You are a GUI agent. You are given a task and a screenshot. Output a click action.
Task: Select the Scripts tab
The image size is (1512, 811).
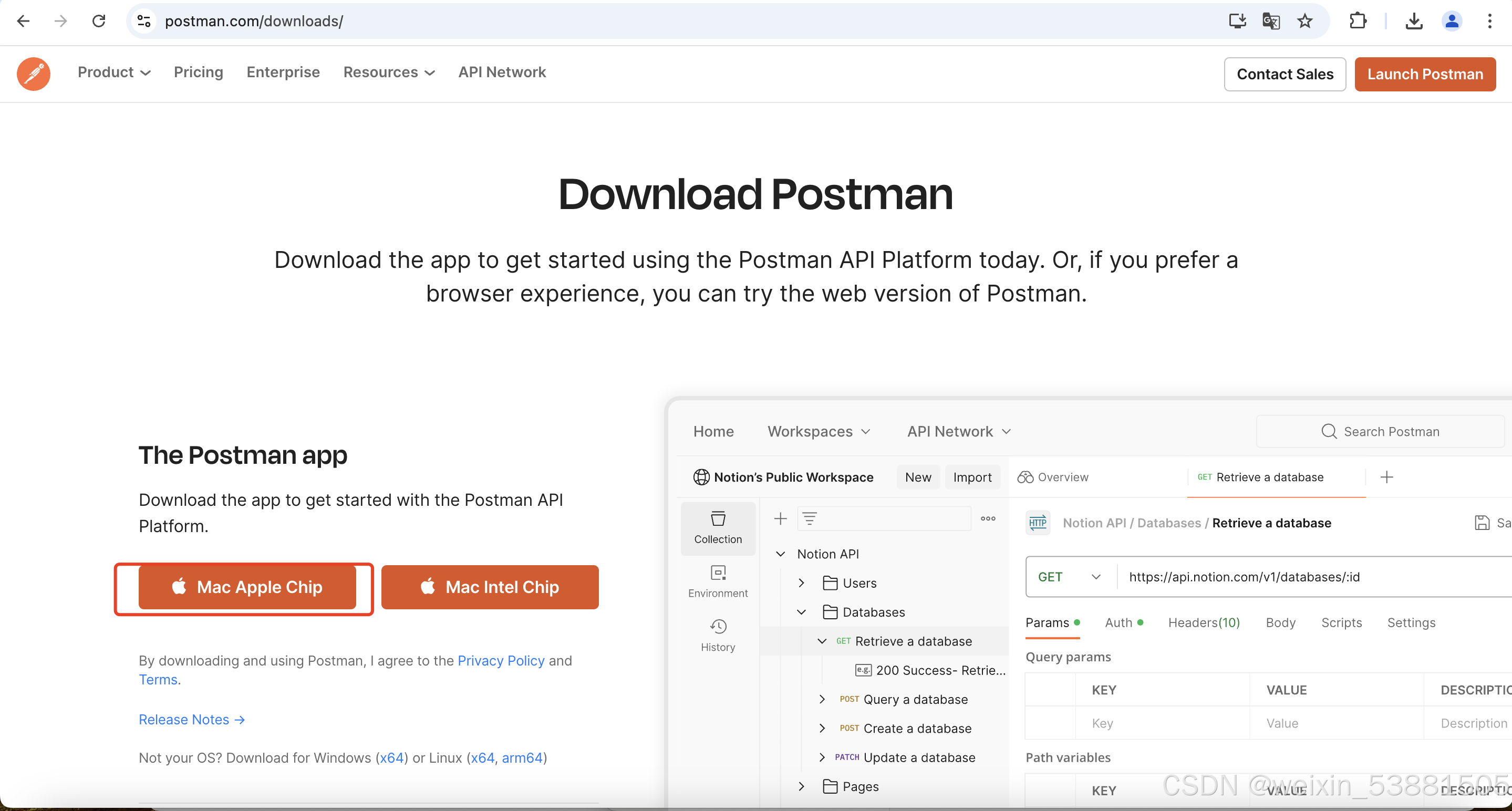point(1341,622)
